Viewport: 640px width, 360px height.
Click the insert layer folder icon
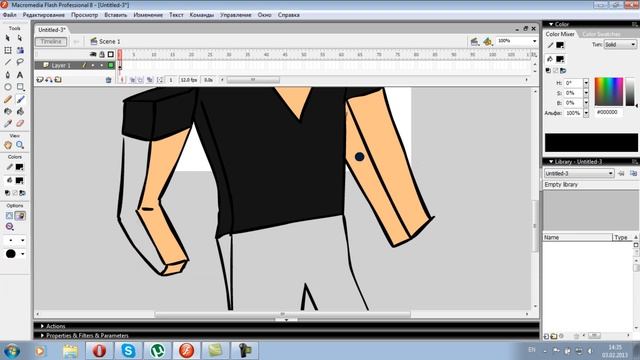pyautogui.click(x=58, y=80)
